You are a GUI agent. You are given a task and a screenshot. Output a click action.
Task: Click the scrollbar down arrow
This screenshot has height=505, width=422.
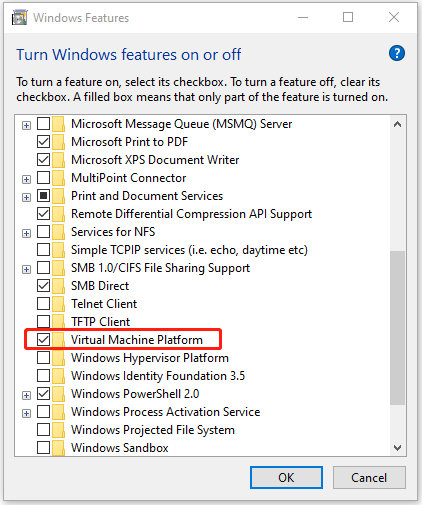click(x=397, y=448)
